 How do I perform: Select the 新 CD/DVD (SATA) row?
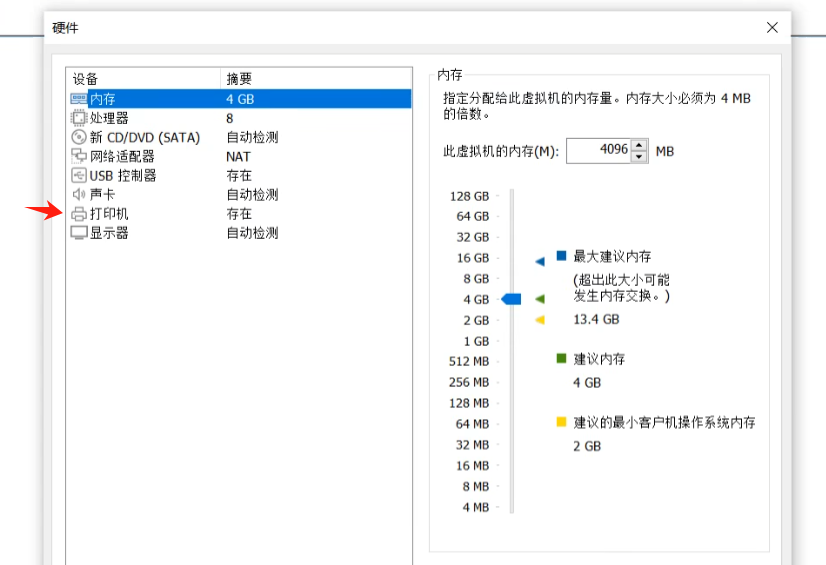[x=241, y=137]
